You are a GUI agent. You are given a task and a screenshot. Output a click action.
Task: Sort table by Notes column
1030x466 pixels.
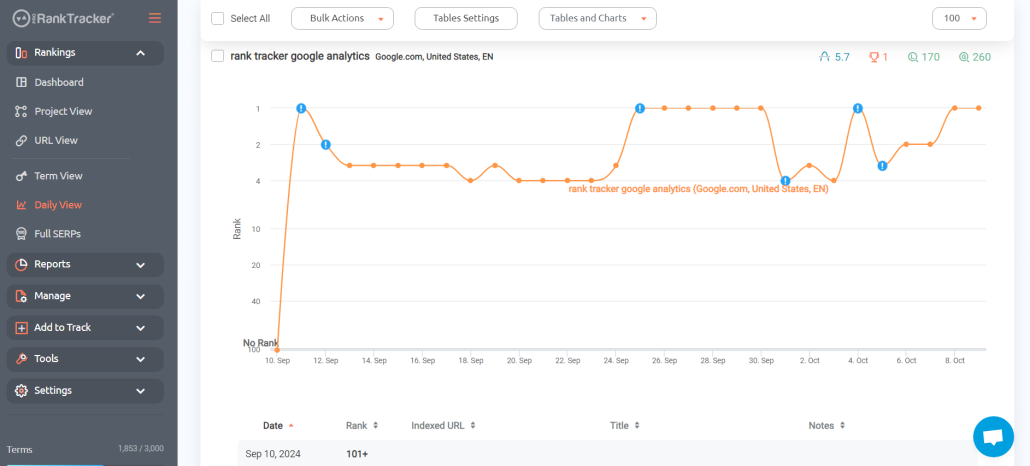click(x=826, y=425)
